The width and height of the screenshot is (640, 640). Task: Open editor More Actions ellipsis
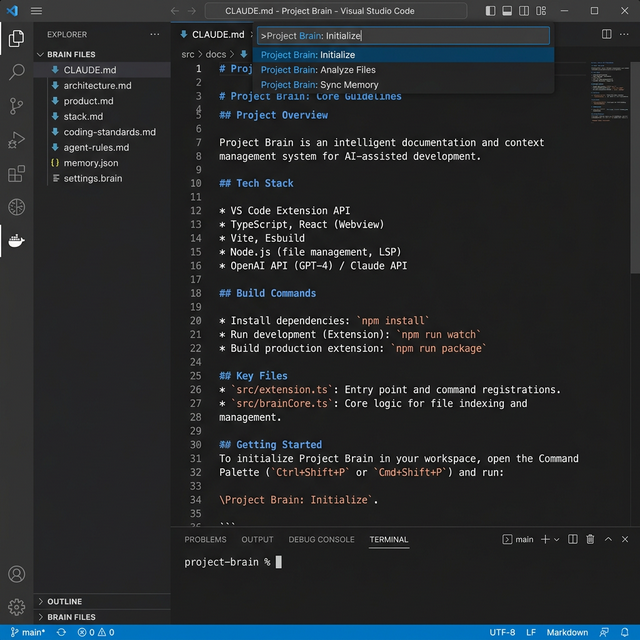624,34
